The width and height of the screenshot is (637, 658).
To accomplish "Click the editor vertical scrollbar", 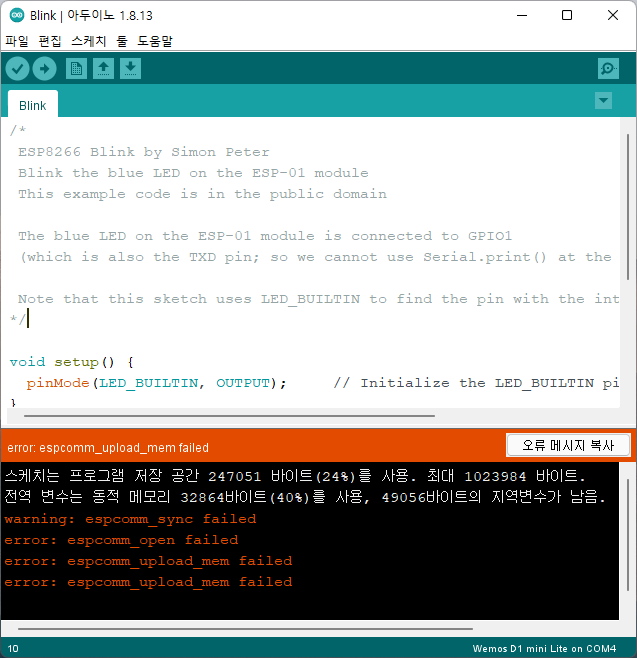I will (x=628, y=207).
